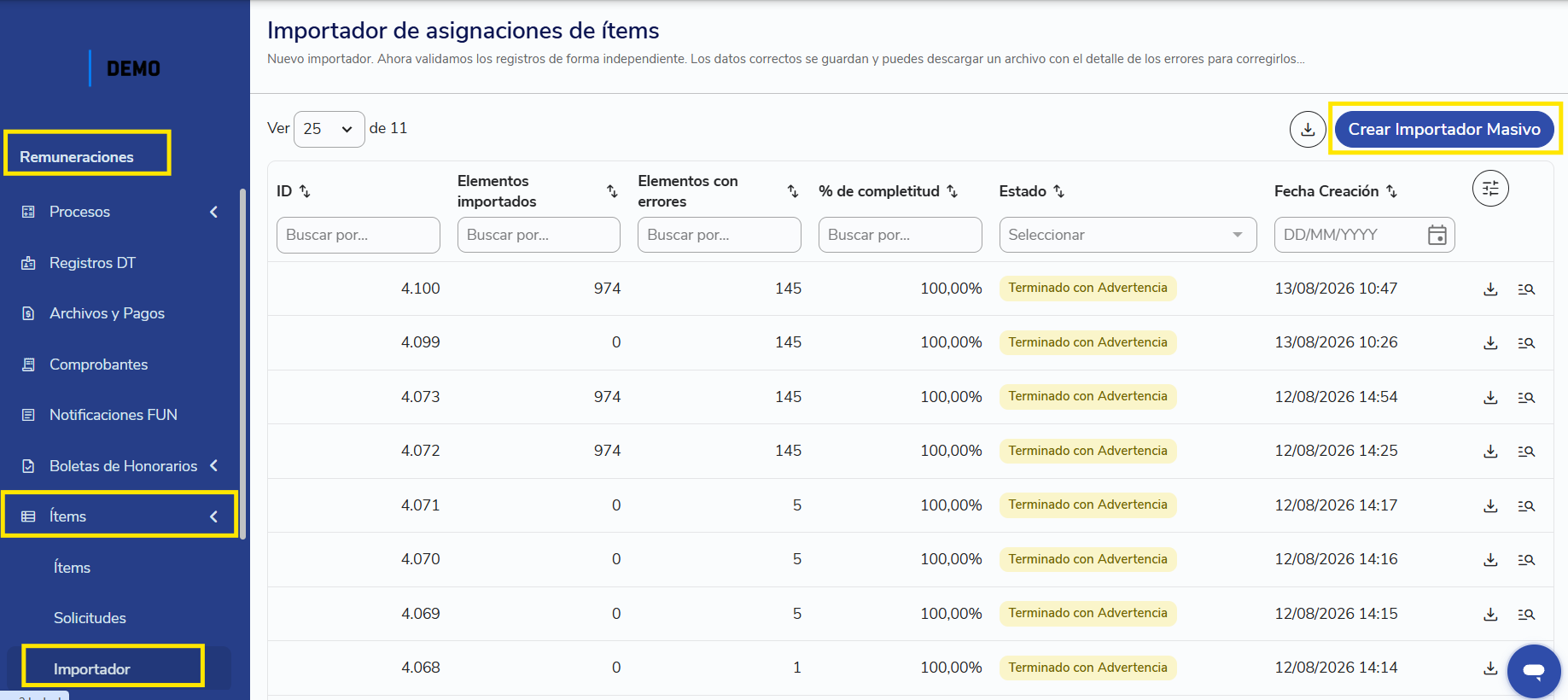Click the export download icon beside Crear Importador Masivo
The image size is (1568, 700).
pos(1307,130)
